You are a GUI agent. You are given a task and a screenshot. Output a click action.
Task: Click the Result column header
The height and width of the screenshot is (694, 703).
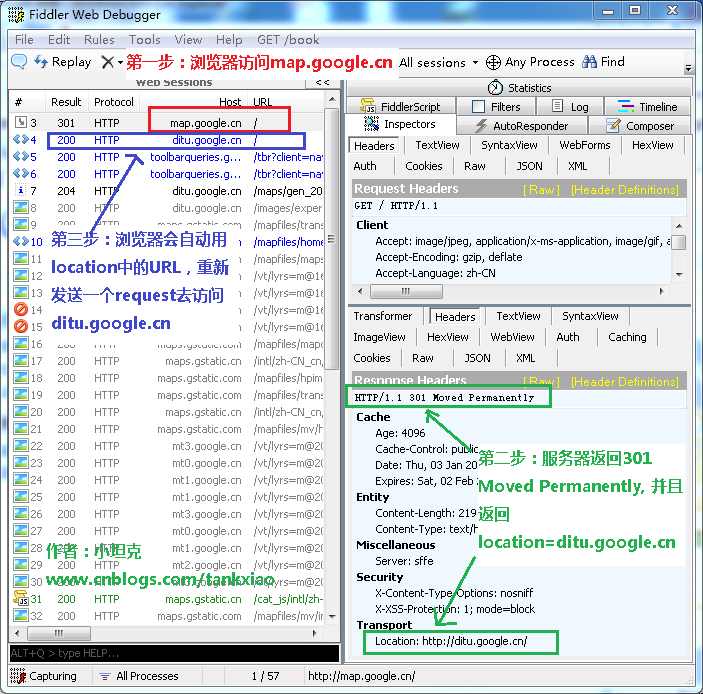pos(66,102)
